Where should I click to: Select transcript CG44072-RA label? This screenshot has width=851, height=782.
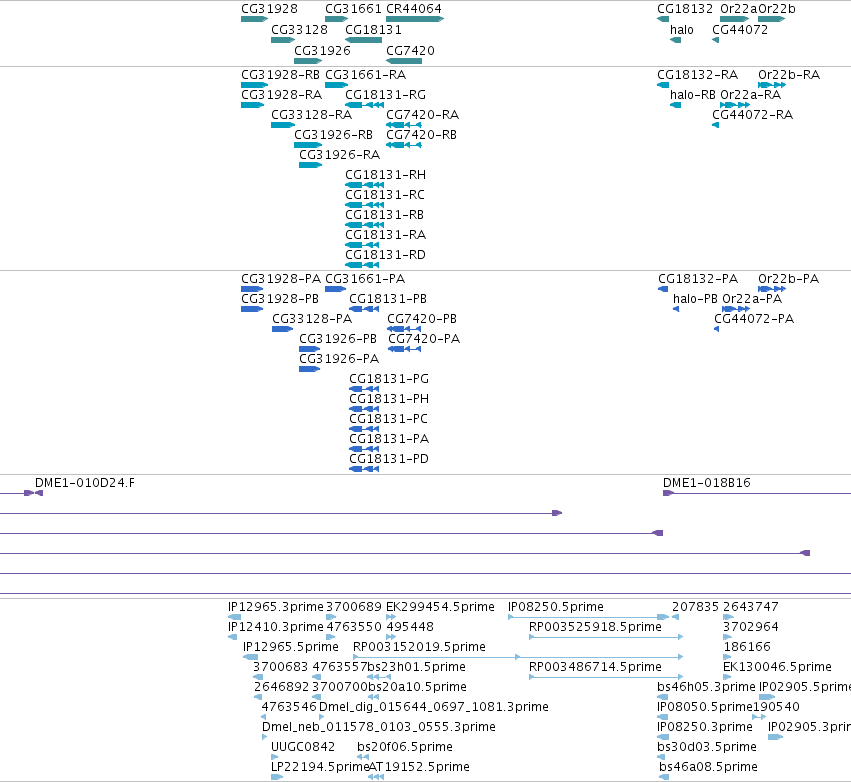pos(753,115)
